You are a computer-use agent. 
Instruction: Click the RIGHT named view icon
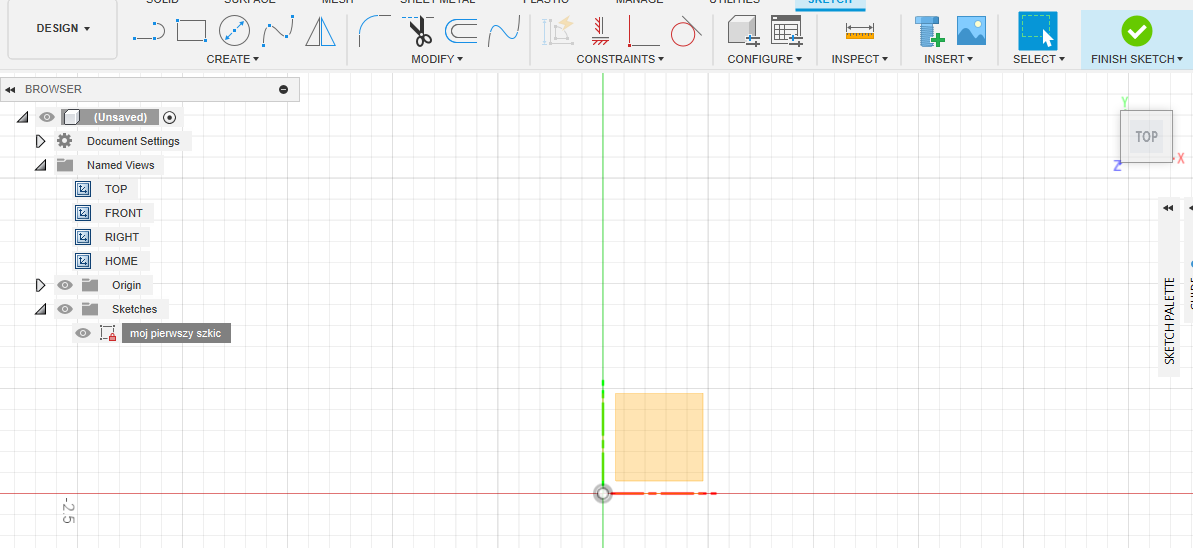pos(83,237)
